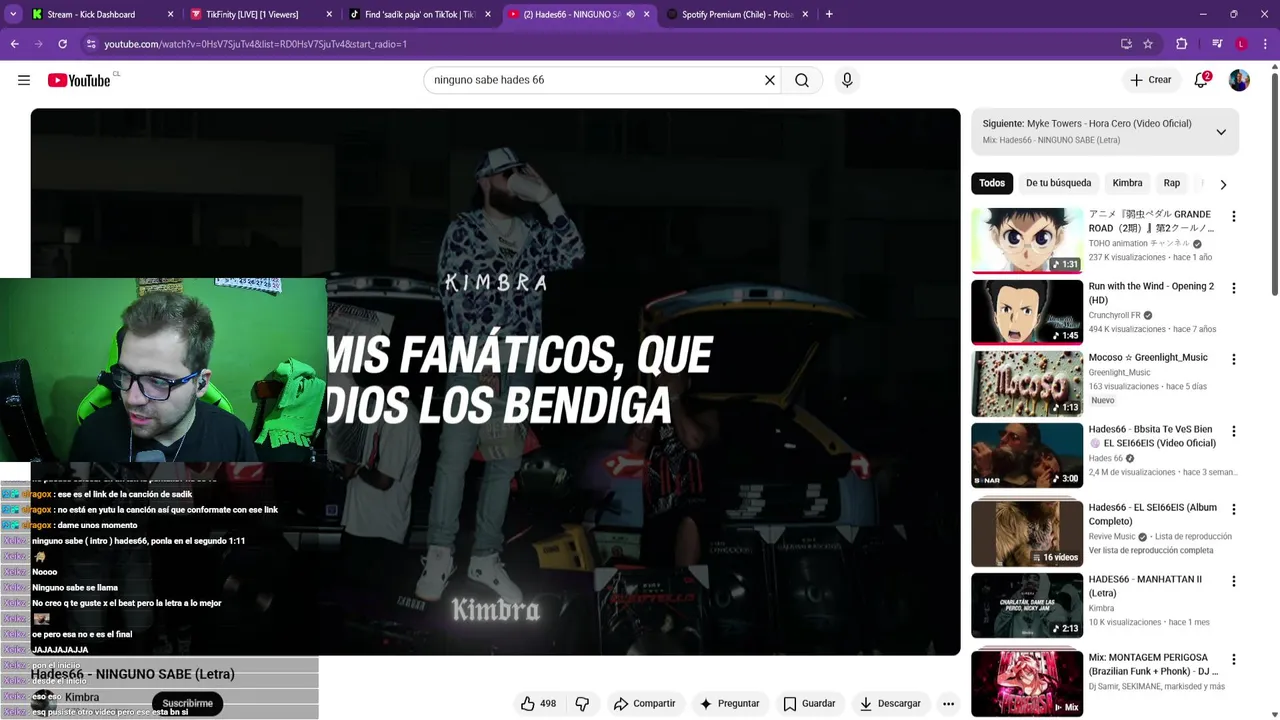Open Bbsita Te VeS Bien thumbnail
Image resolution: width=1280 pixels, height=720 pixels.
click(x=1027, y=455)
